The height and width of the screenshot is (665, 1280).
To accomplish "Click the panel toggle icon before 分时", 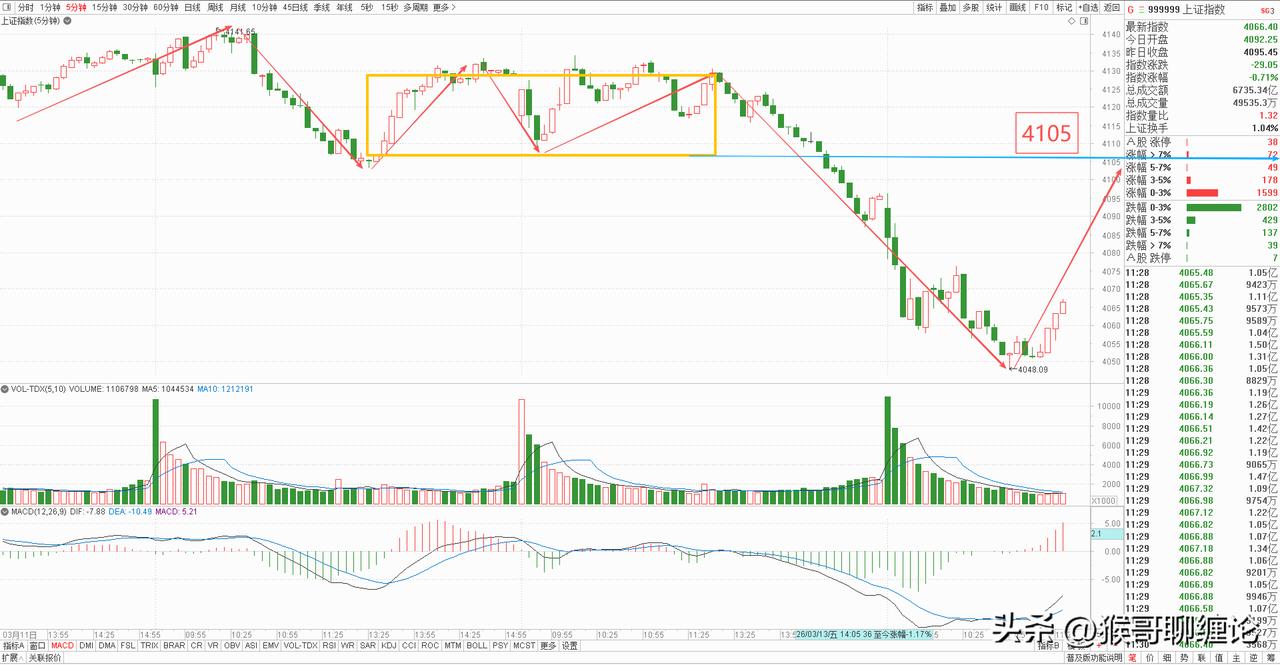I will click(8, 7).
